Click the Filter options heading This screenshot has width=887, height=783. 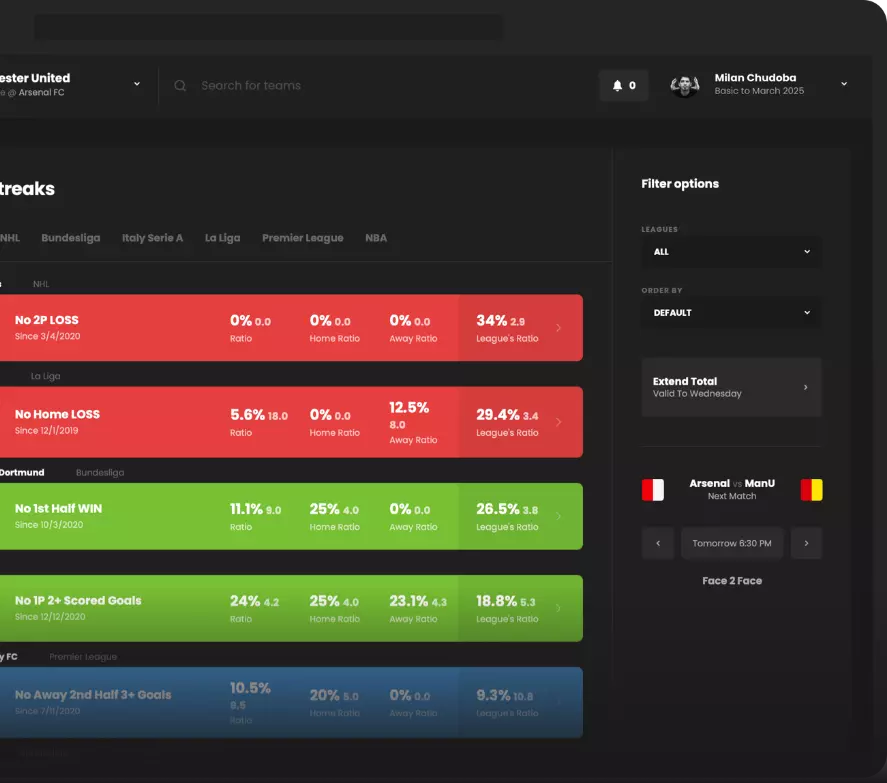click(x=680, y=184)
